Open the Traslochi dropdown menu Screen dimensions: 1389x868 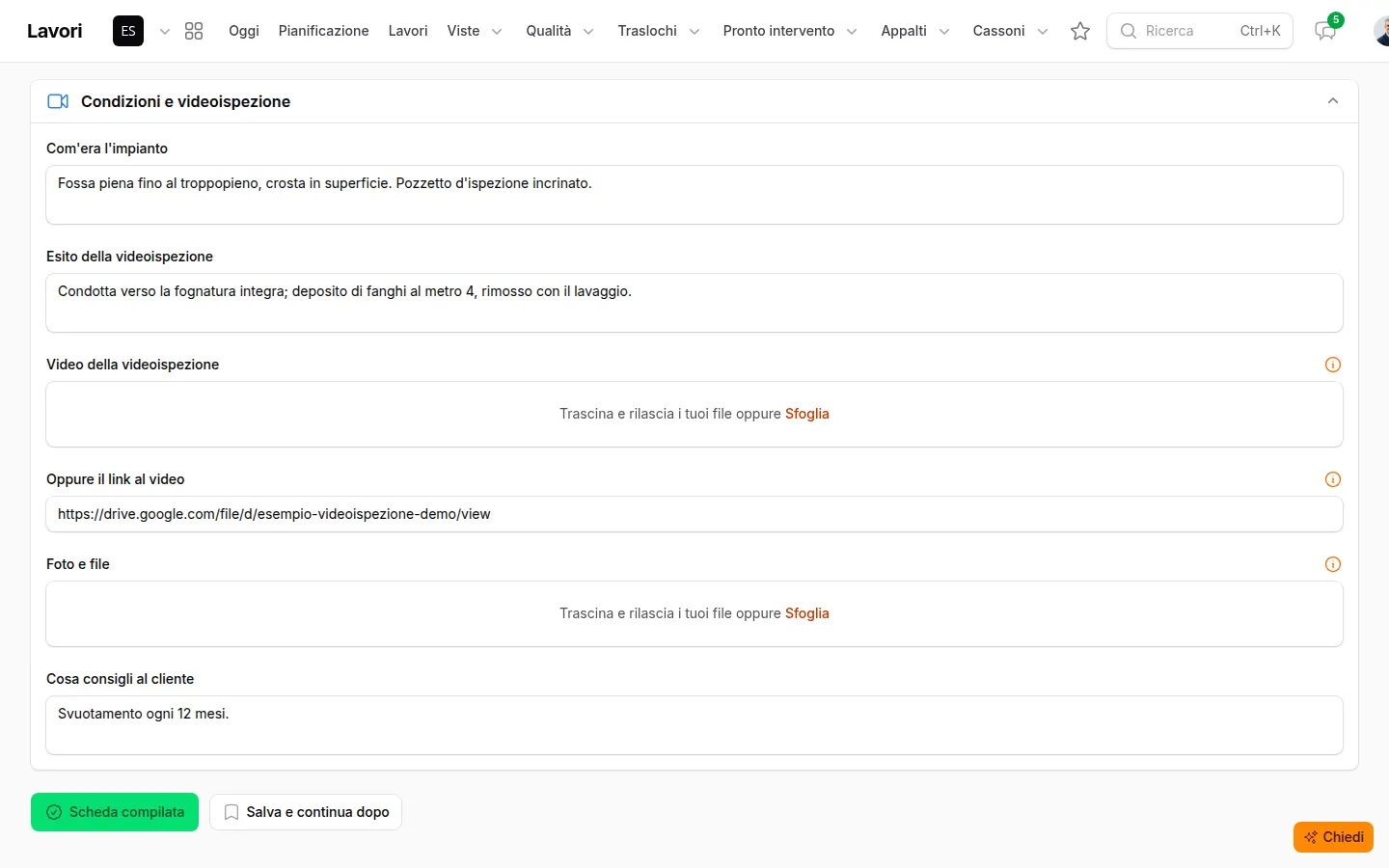[659, 31]
